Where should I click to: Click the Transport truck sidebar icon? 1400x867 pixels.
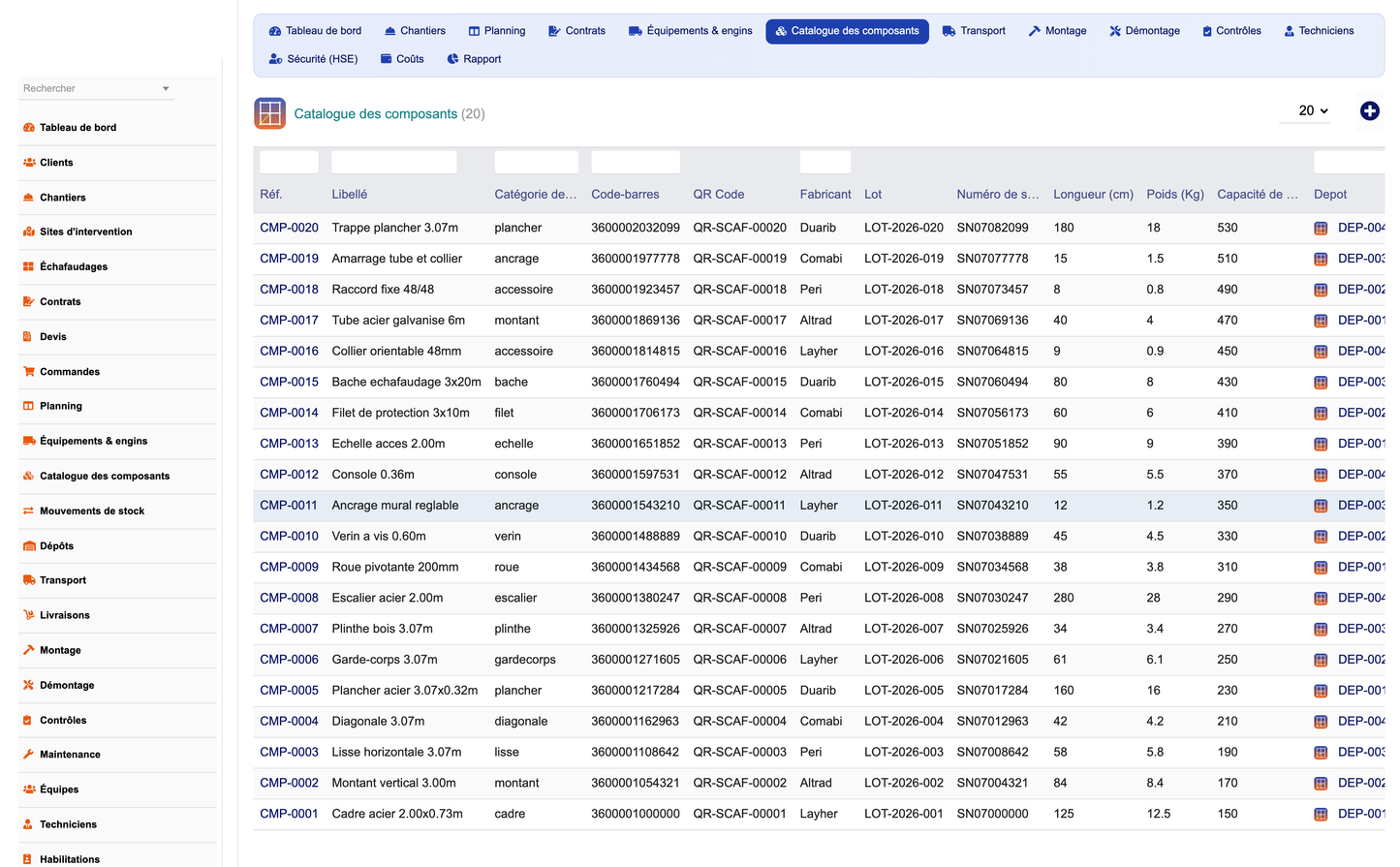point(29,580)
